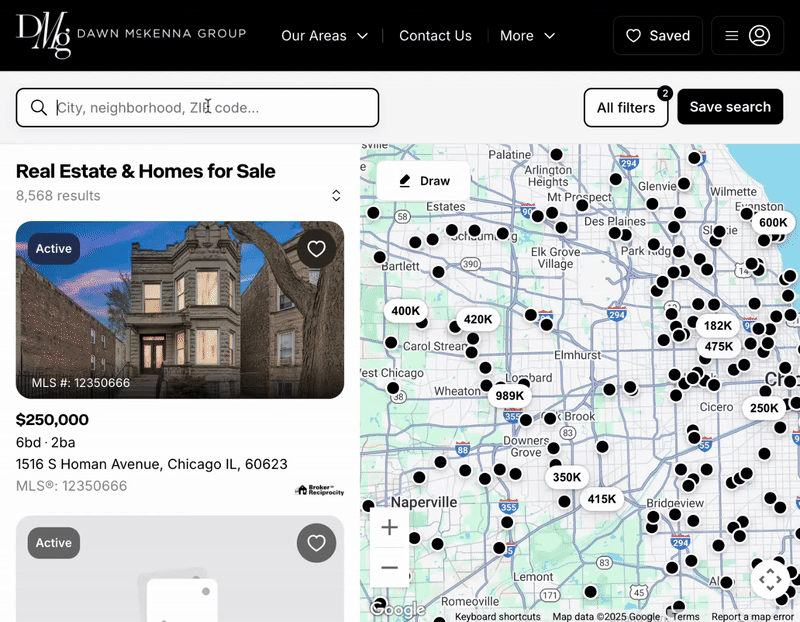Select the 415K map price marker
Image resolution: width=800 pixels, height=622 pixels.
[602, 499]
